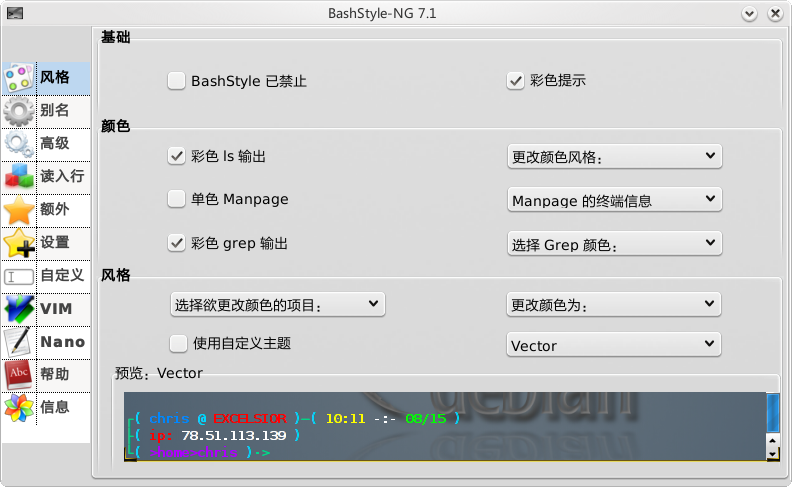The image size is (792, 487).
Task: Open the 更改颜色风格 dropdown
Action: pos(614,157)
